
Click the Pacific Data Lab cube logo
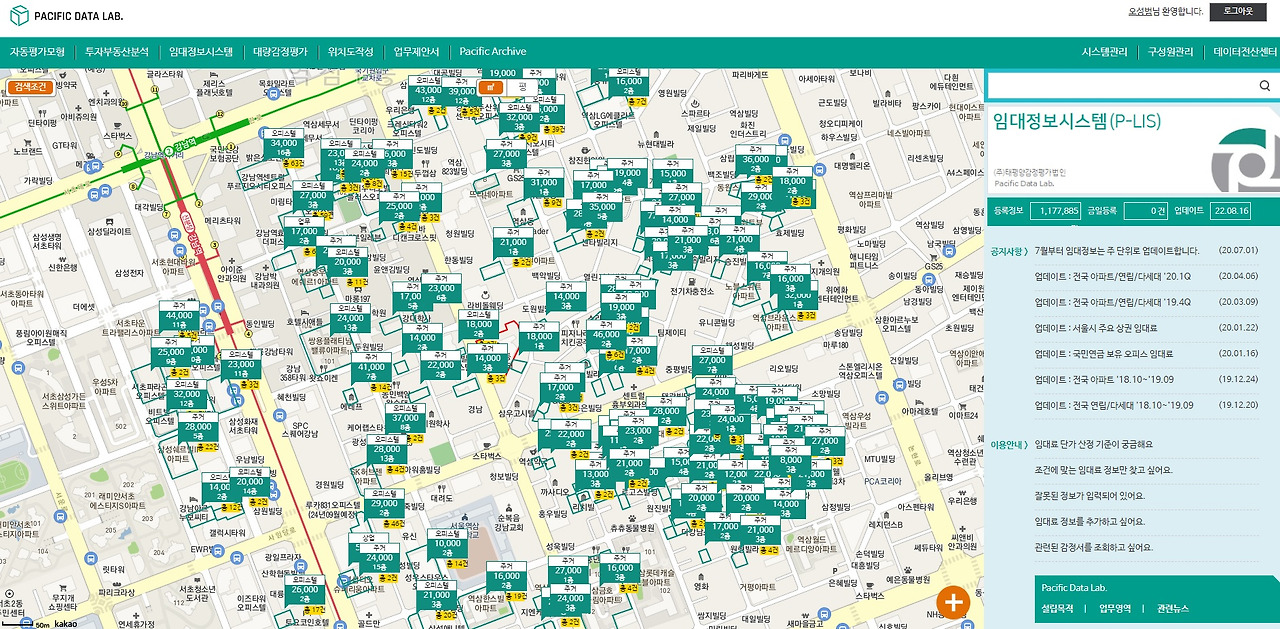point(19,17)
